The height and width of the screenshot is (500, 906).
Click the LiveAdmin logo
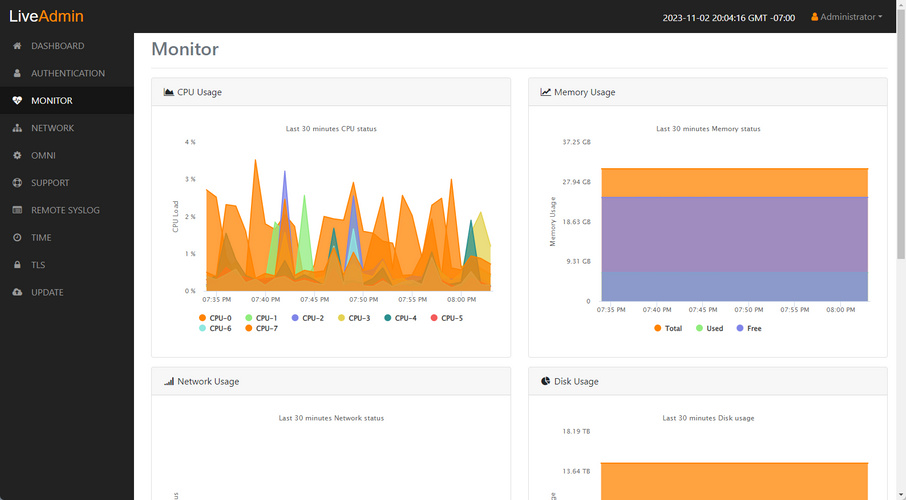click(x=46, y=16)
